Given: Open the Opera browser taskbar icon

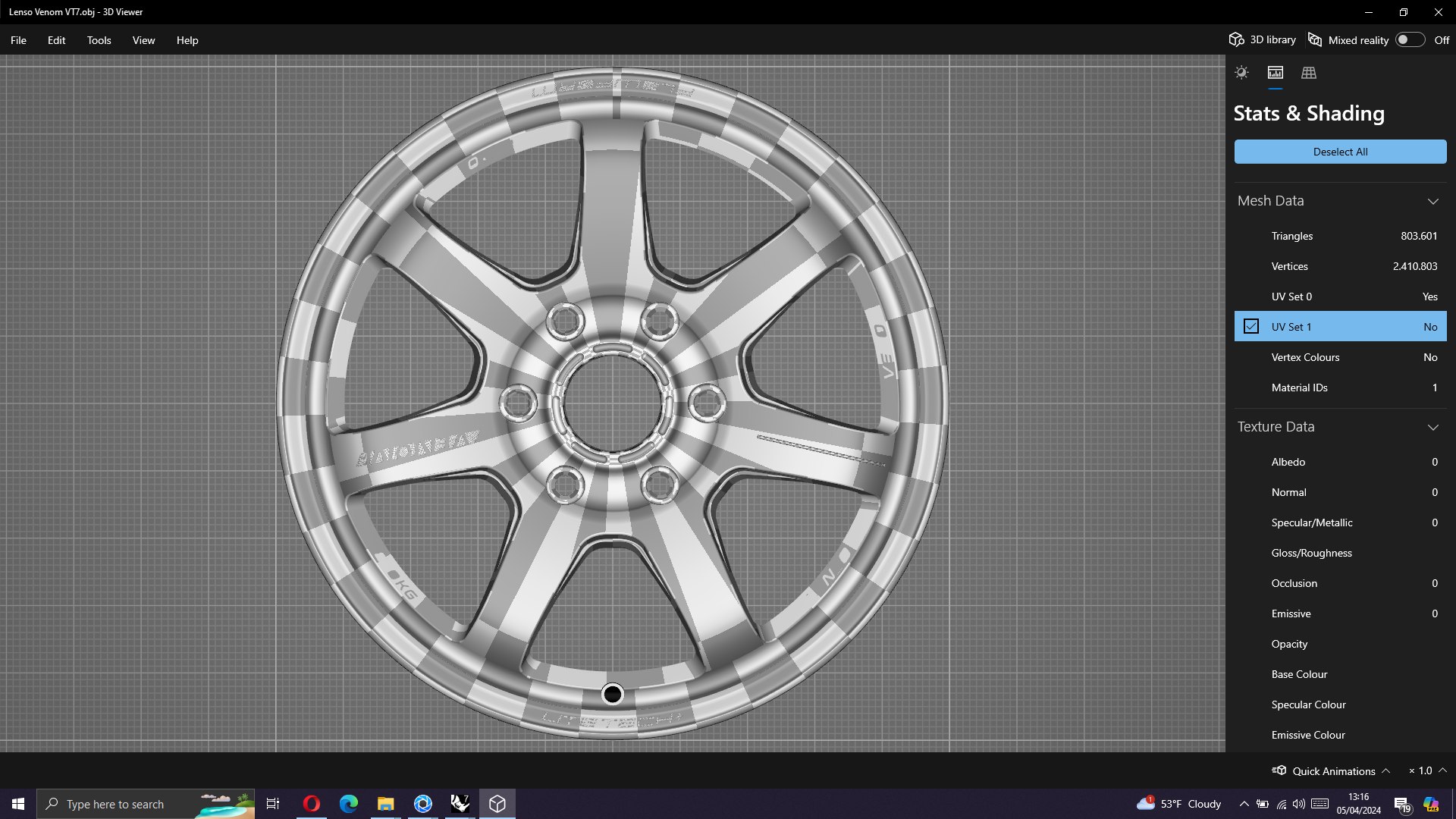Looking at the screenshot, I should pos(311,804).
